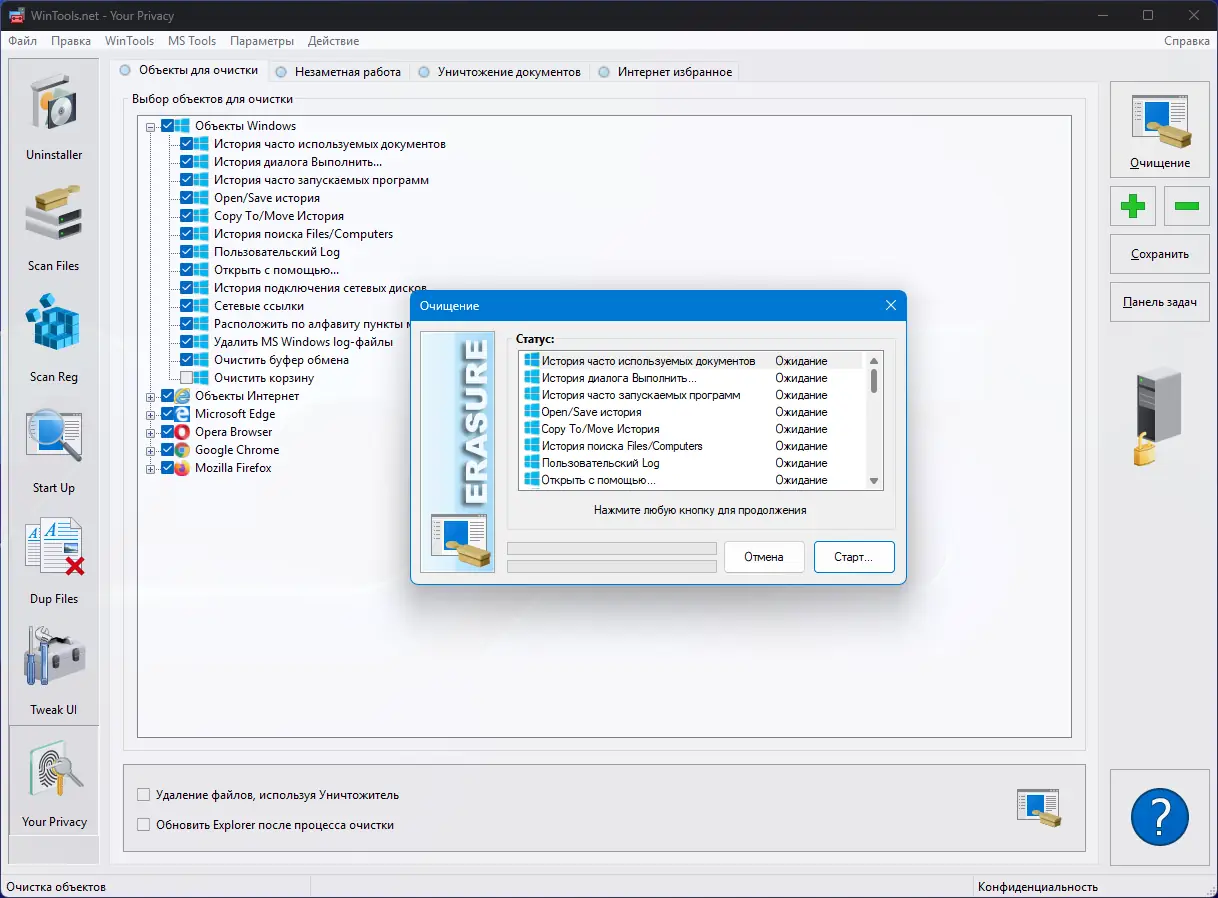Open help with blue question mark

coord(1160,817)
